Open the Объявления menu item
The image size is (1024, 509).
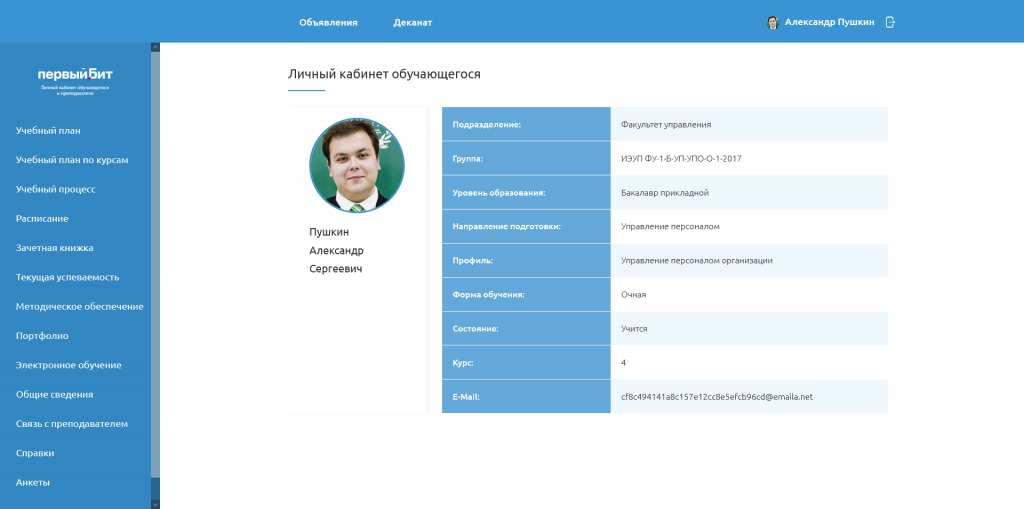pyautogui.click(x=328, y=22)
